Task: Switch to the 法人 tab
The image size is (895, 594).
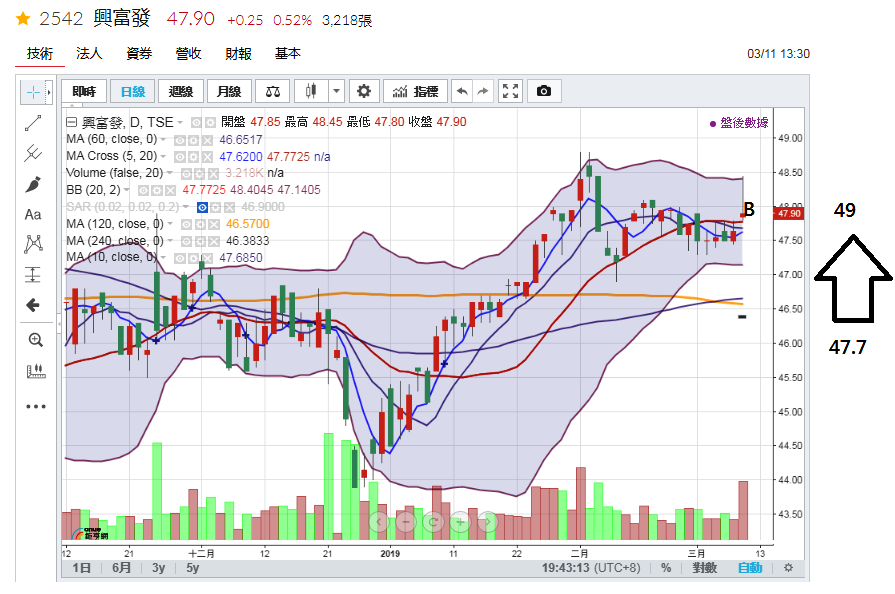Action: tap(89, 54)
